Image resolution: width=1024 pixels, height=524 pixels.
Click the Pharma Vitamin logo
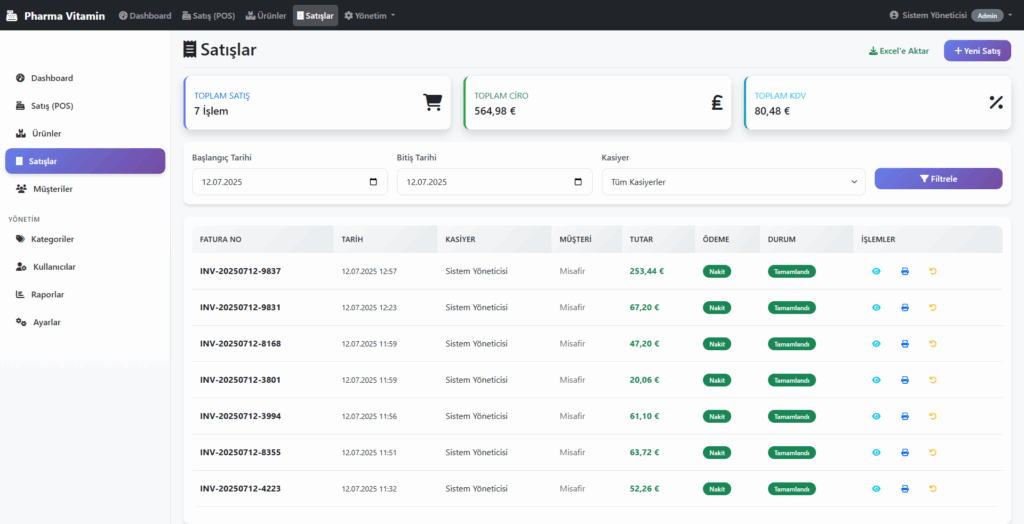click(56, 16)
